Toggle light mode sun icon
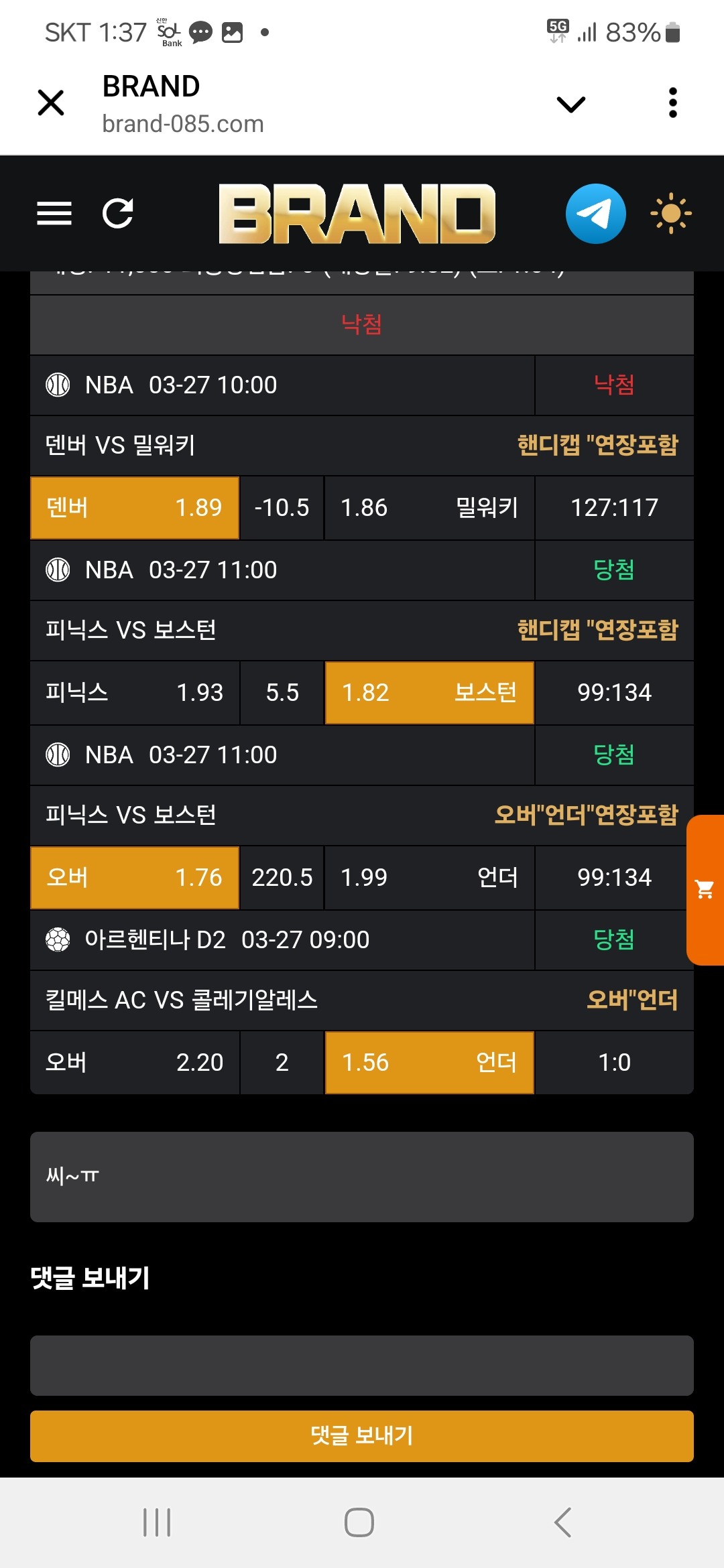 pyautogui.click(x=670, y=214)
